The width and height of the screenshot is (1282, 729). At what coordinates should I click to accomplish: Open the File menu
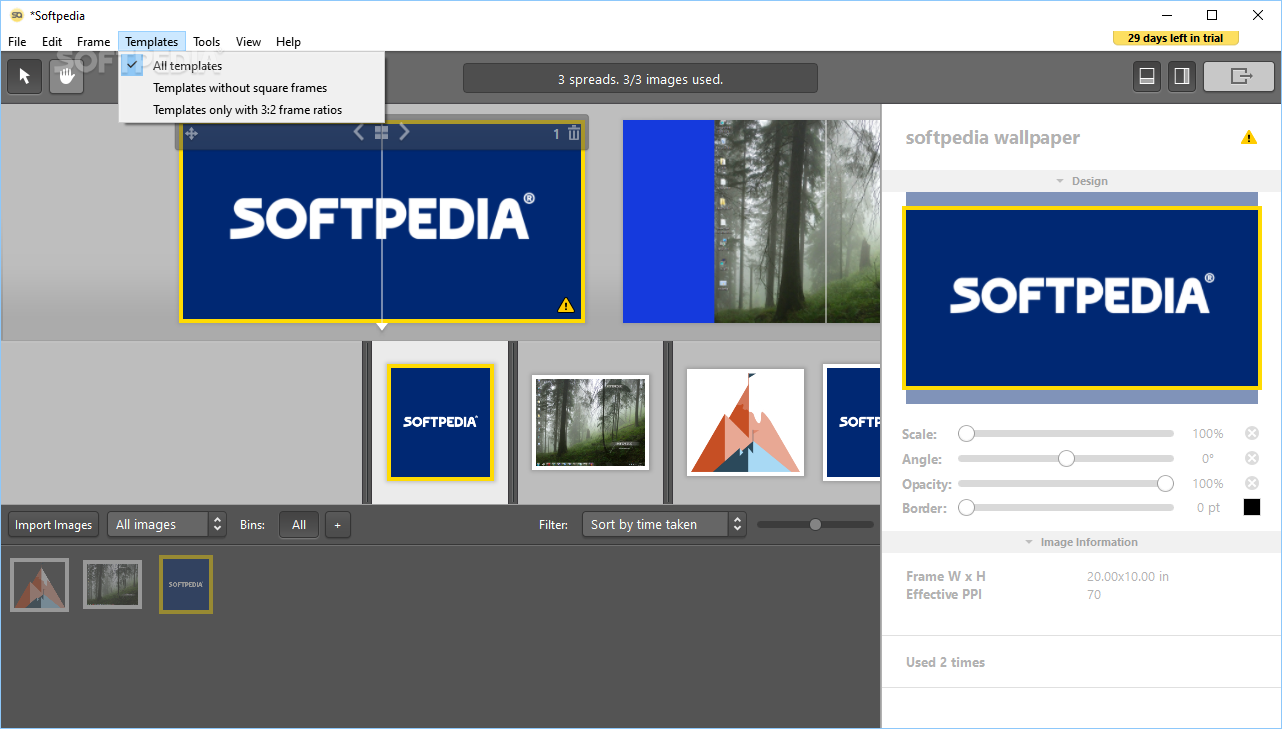pyautogui.click(x=17, y=42)
